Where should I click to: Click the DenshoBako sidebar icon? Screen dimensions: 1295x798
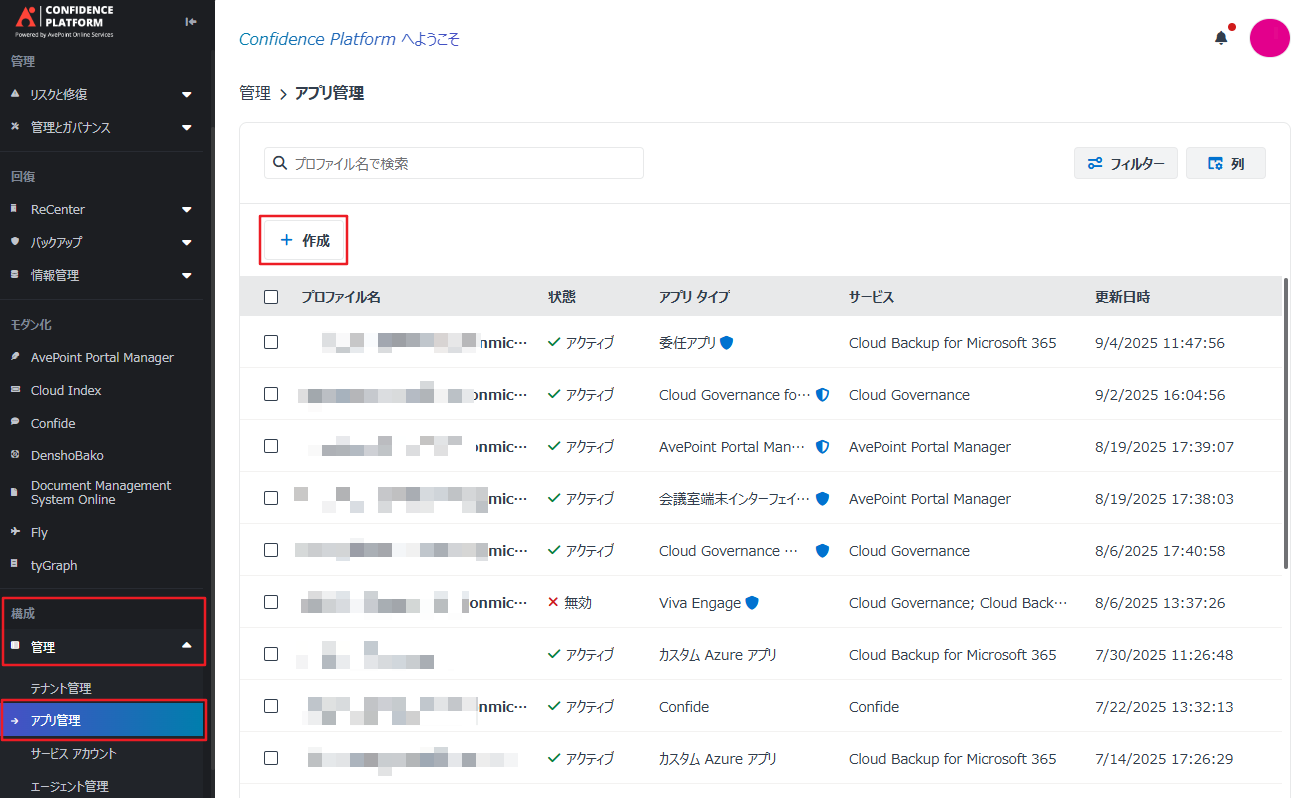[x=15, y=455]
